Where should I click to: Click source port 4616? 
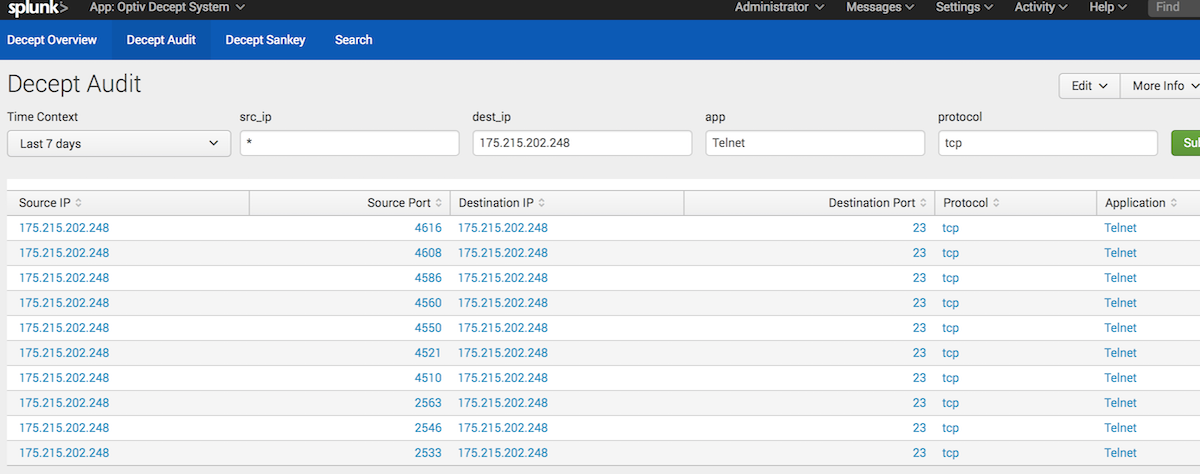(428, 228)
